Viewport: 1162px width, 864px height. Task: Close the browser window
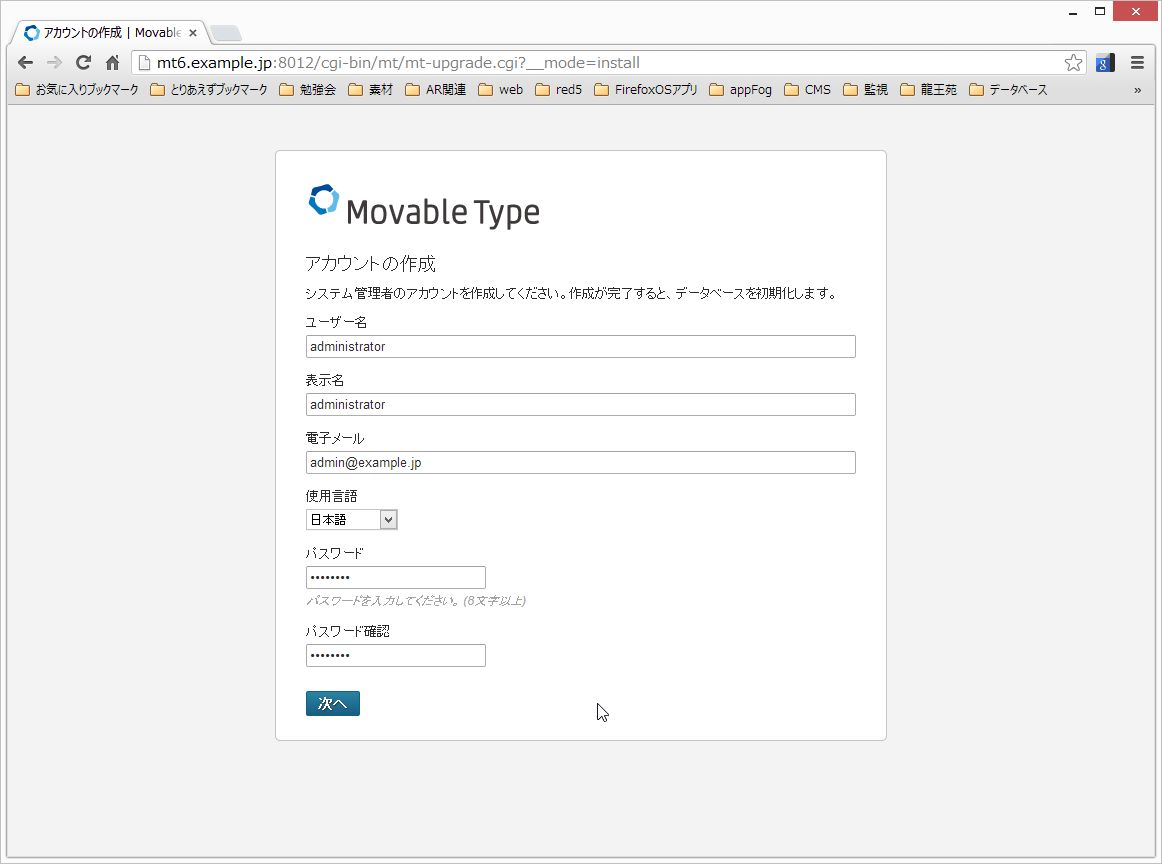[x=1135, y=11]
